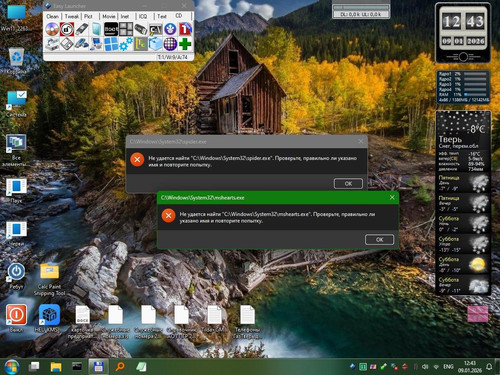Screen dimensions: 500x375
Task: Open the docx file on the desktop
Action: point(82,322)
